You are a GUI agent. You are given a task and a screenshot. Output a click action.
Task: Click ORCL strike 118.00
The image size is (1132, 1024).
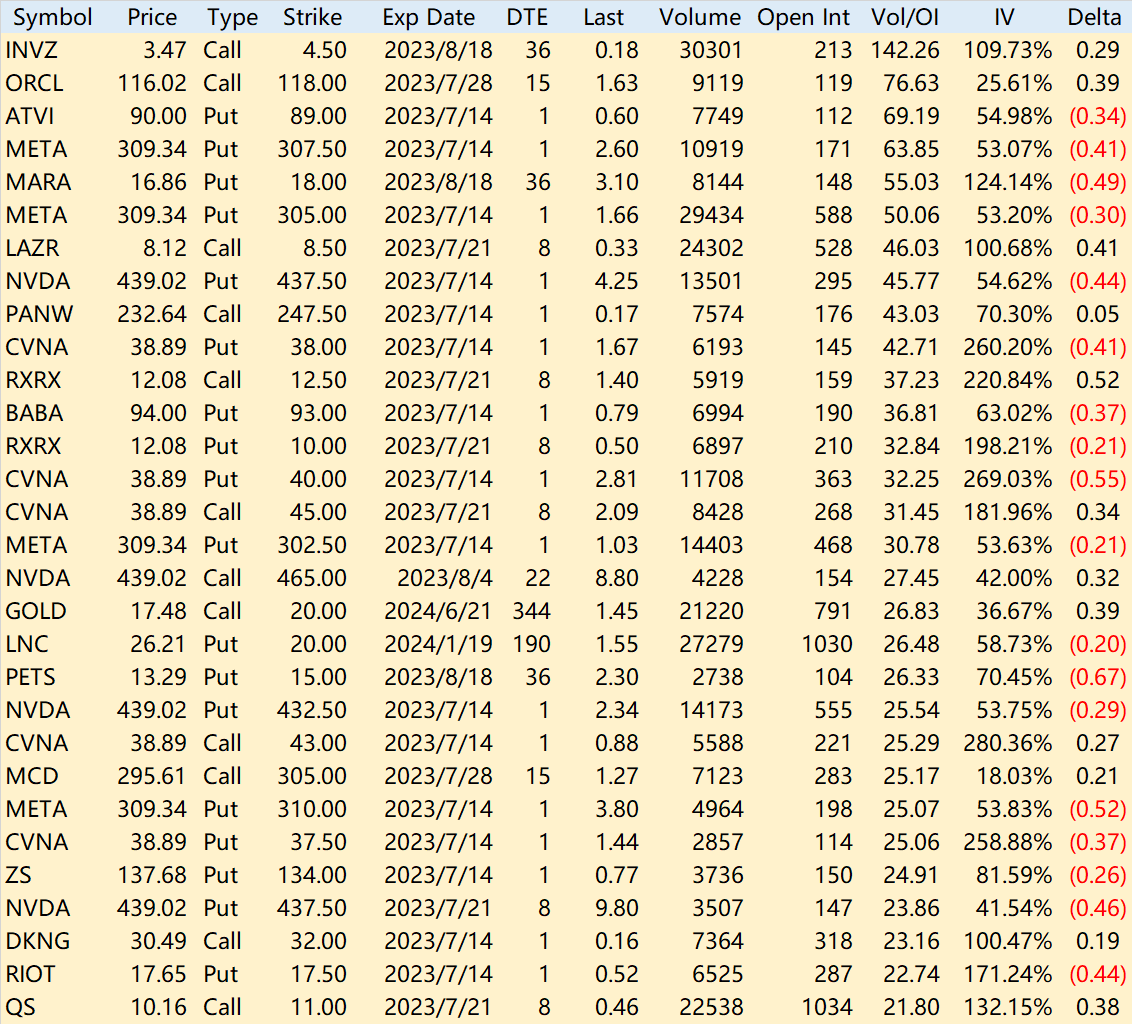(x=313, y=83)
